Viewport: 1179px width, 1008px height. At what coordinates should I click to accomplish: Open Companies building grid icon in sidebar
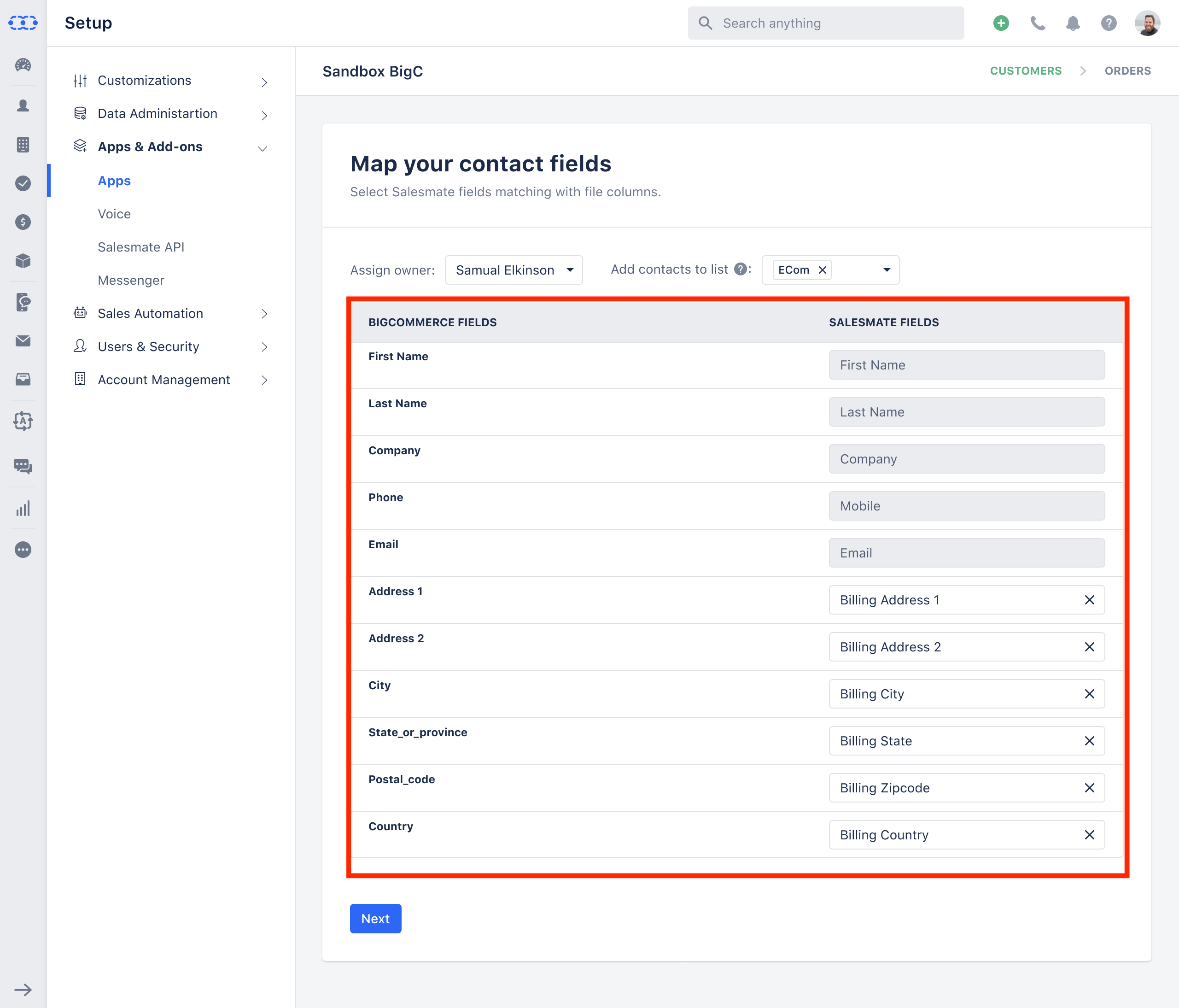point(23,145)
